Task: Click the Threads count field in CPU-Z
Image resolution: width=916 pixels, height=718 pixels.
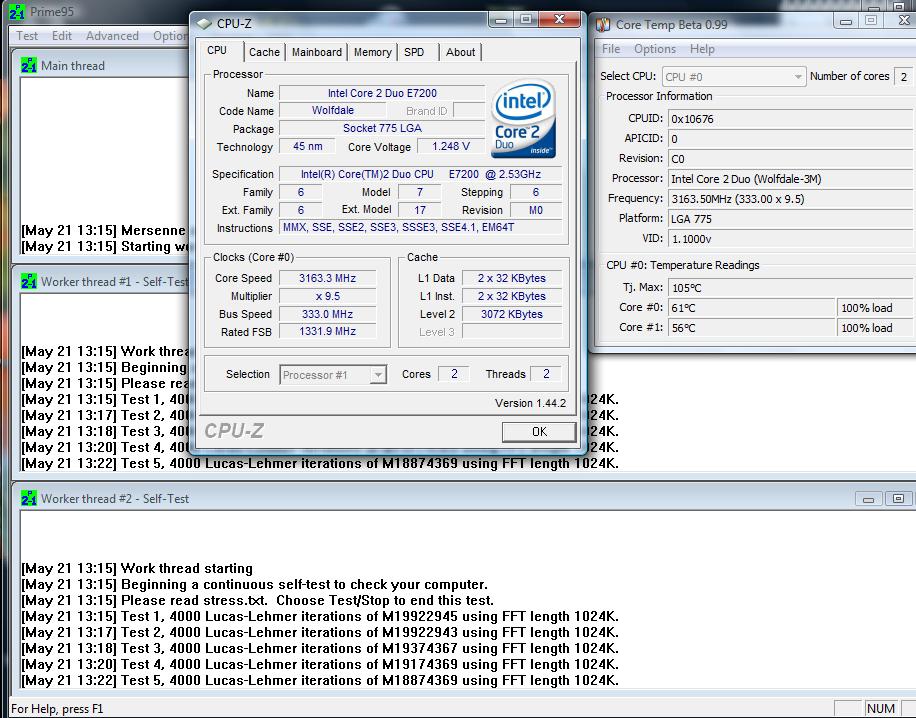Action: click(546, 374)
